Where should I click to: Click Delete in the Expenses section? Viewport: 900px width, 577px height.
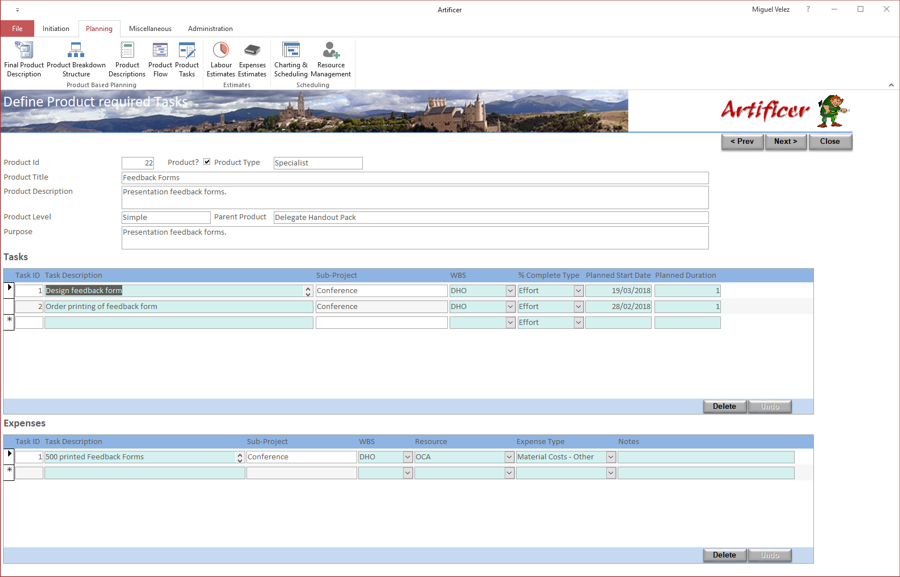point(724,555)
